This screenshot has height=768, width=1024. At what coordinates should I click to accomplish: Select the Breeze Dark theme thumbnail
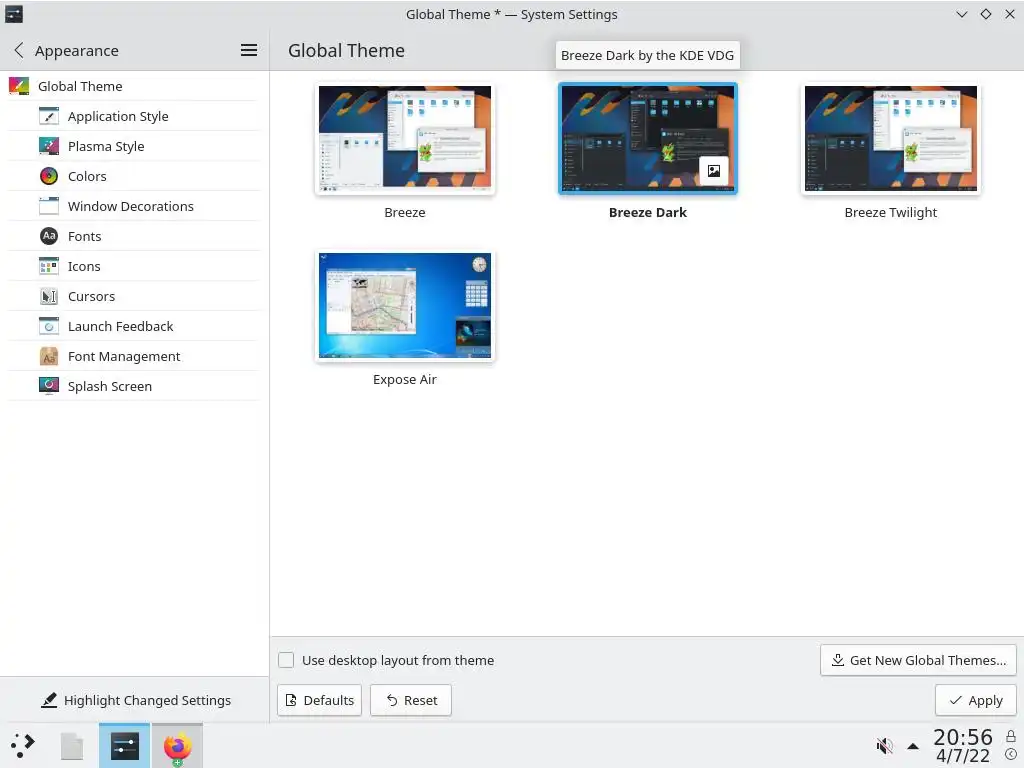click(x=648, y=138)
